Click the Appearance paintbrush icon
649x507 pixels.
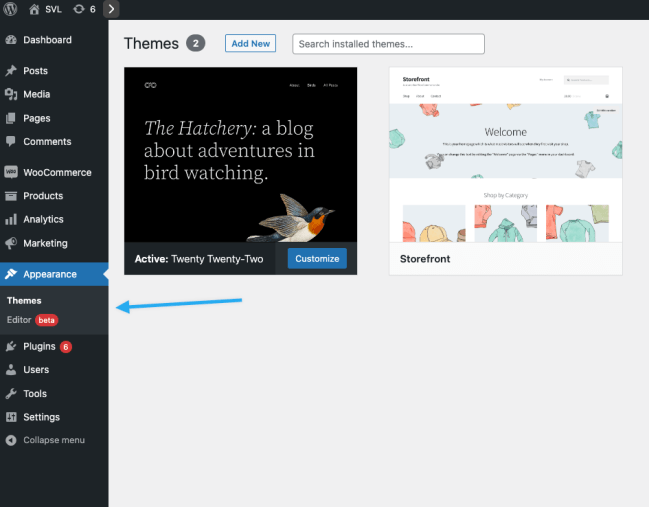click(x=11, y=274)
